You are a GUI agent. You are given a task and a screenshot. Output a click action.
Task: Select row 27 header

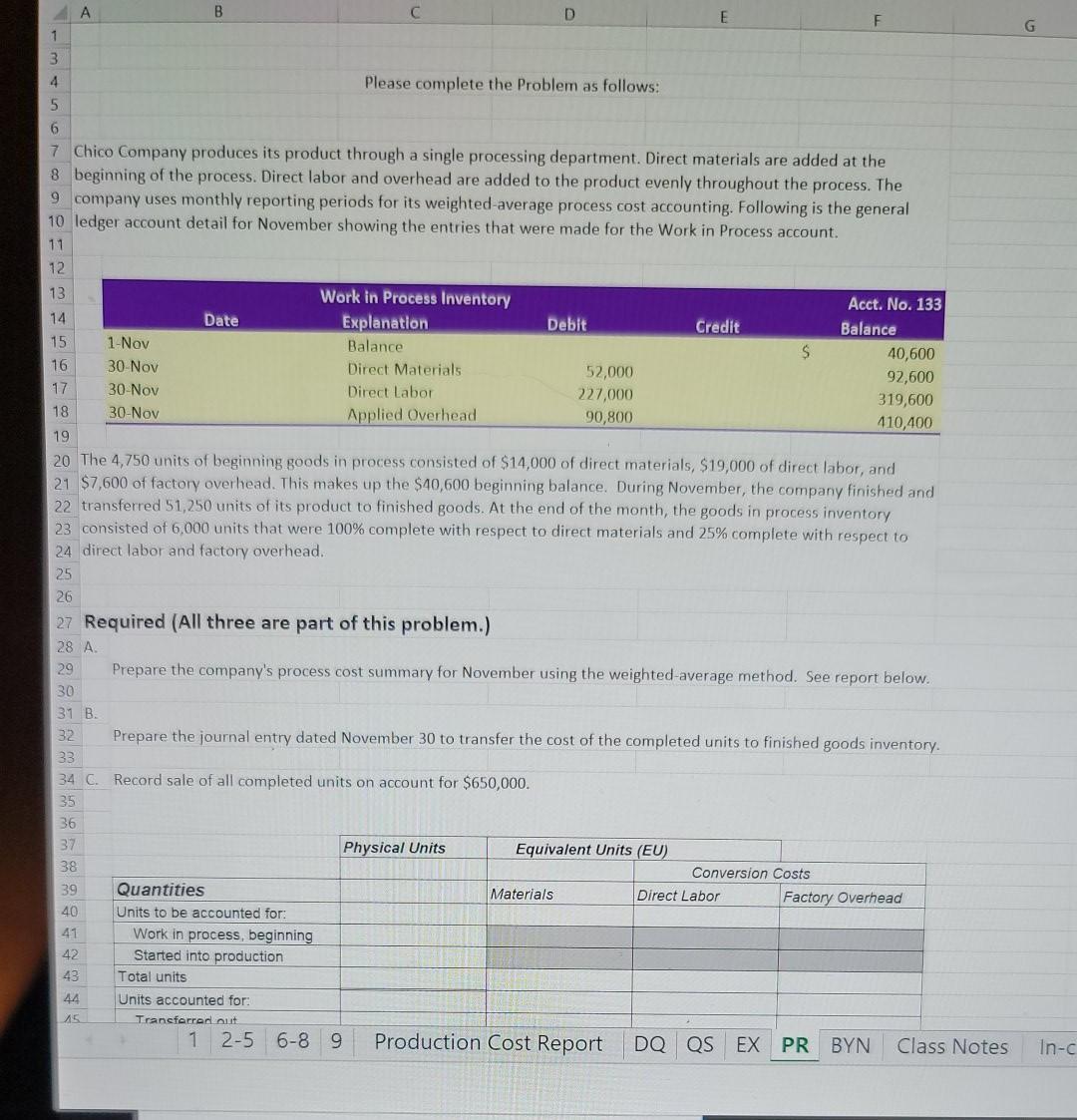pos(64,622)
